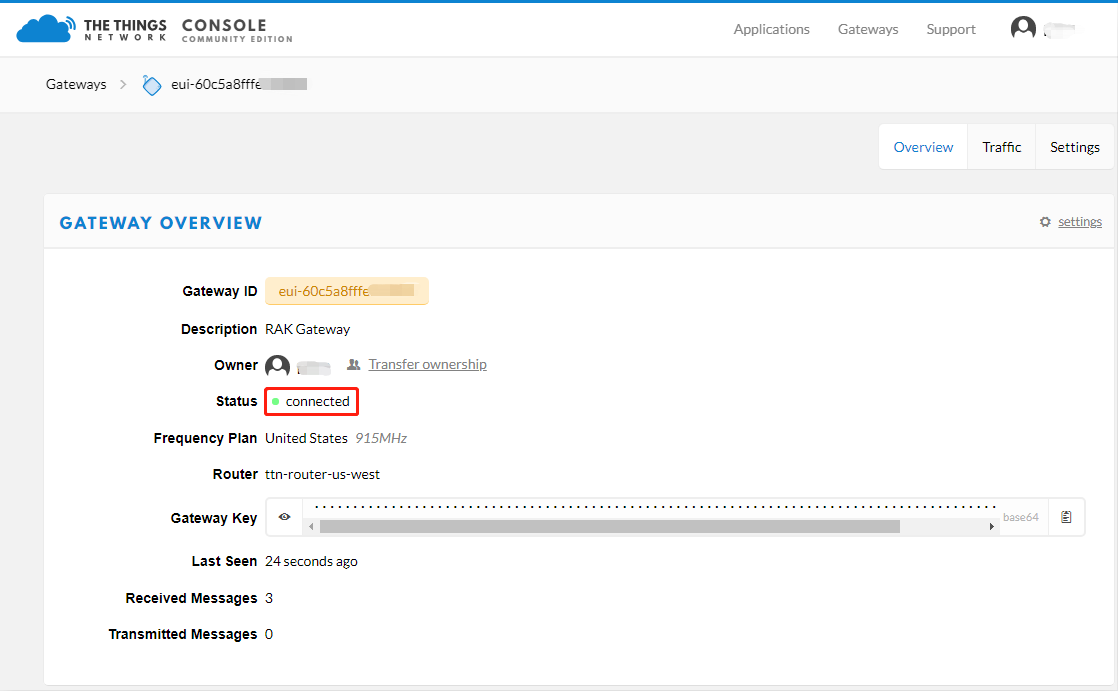
Task: Click the 'Description' label
Action: coord(219,329)
